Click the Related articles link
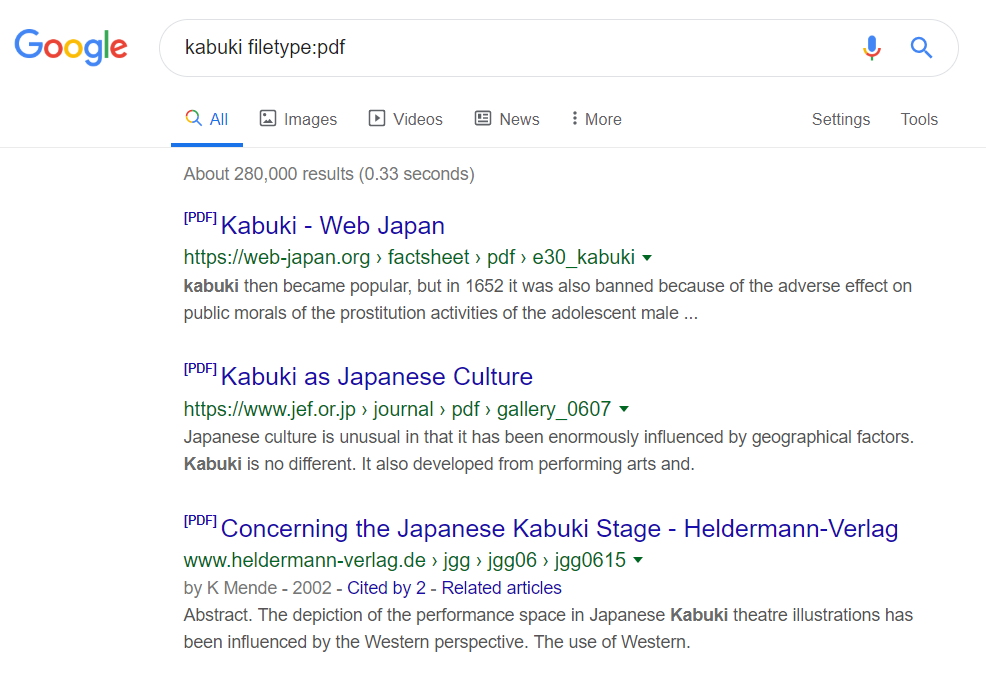 click(501, 588)
